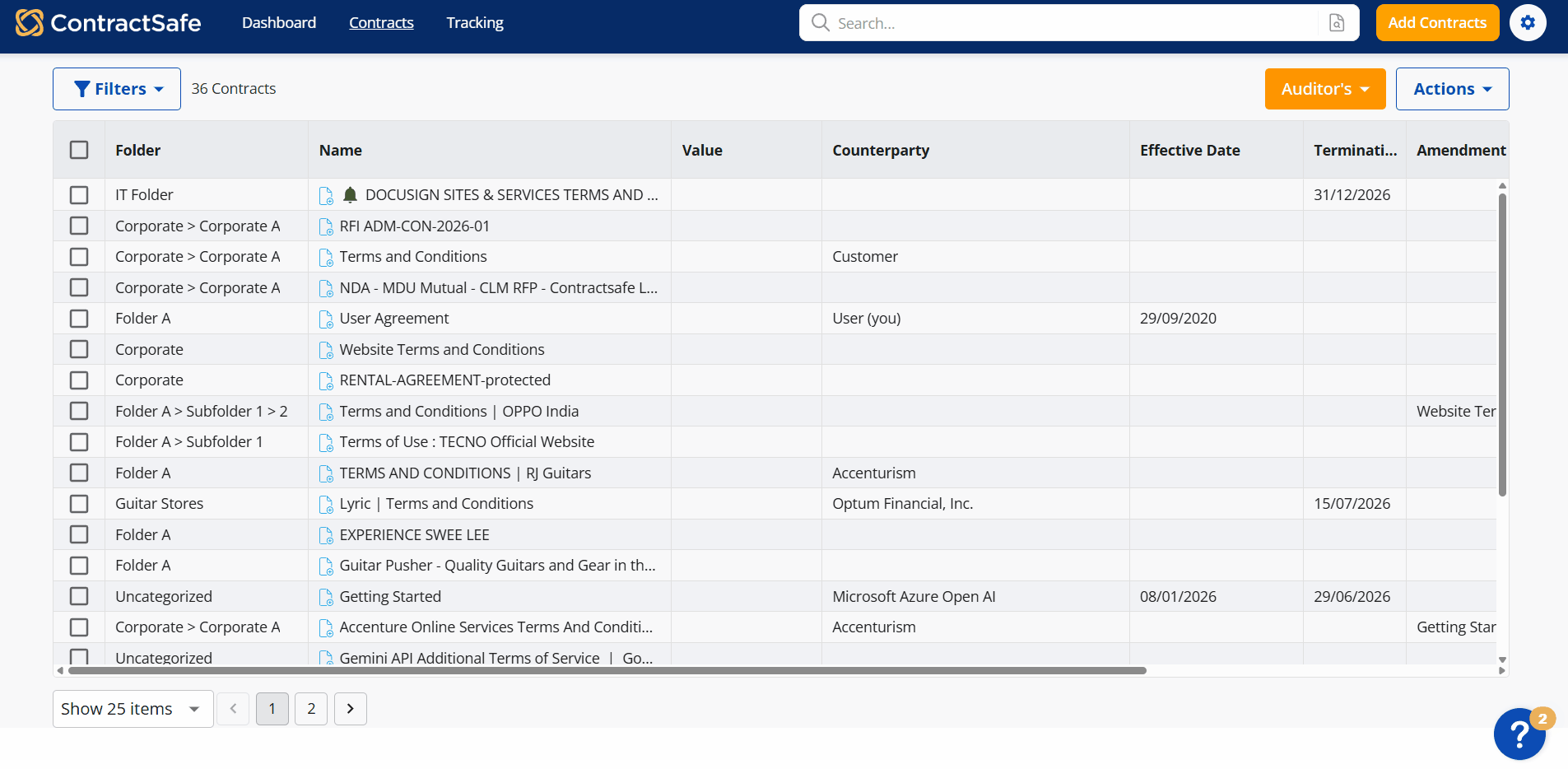
Task: Toggle the select-all header checkbox
Action: click(79, 150)
